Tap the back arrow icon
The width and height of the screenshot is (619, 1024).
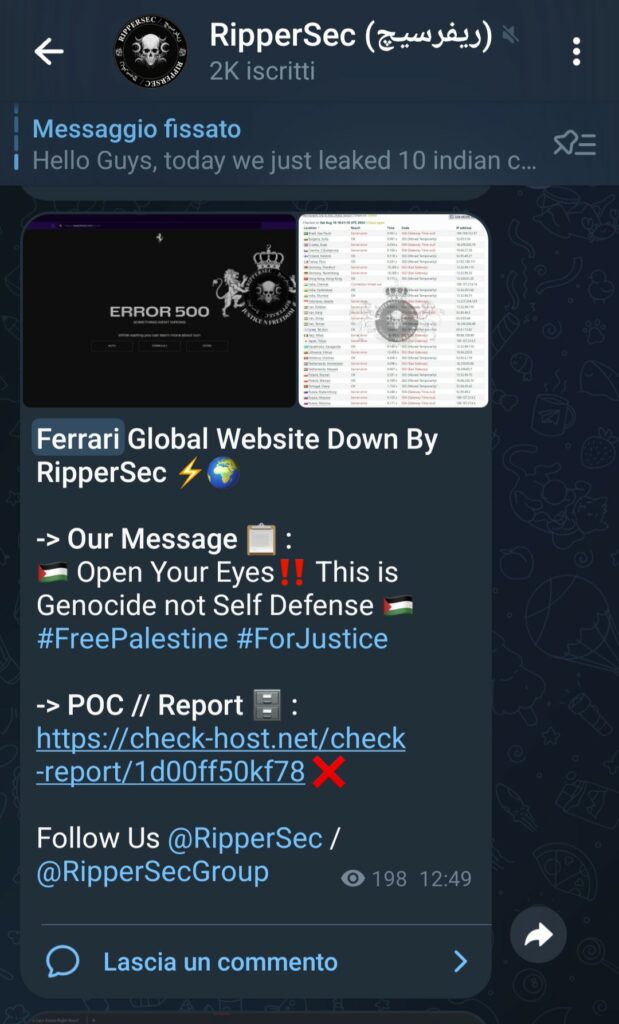tap(49, 51)
